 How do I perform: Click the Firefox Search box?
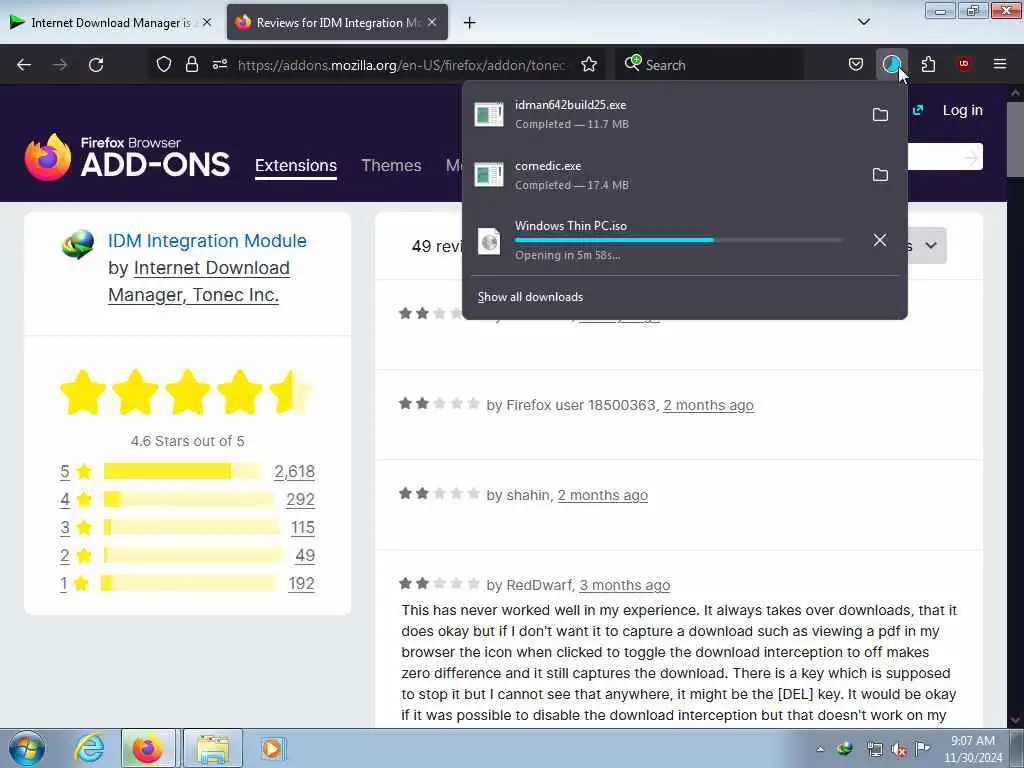coord(712,65)
